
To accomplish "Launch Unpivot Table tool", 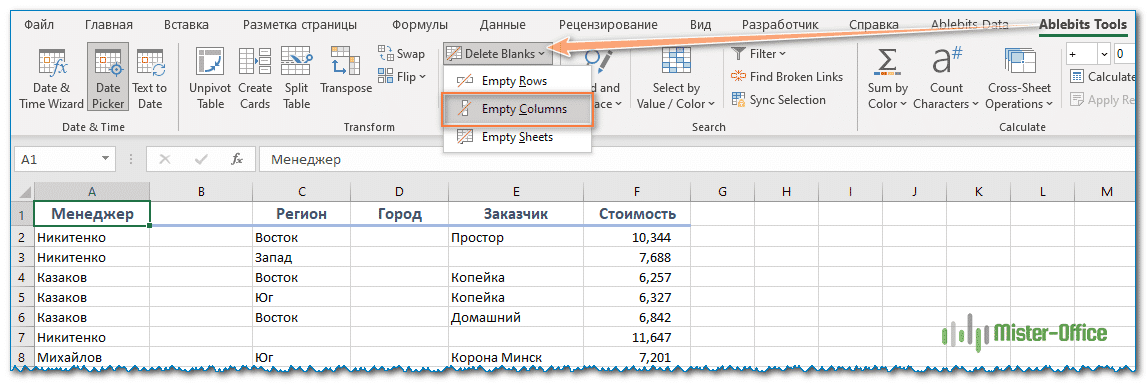I will pyautogui.click(x=211, y=78).
